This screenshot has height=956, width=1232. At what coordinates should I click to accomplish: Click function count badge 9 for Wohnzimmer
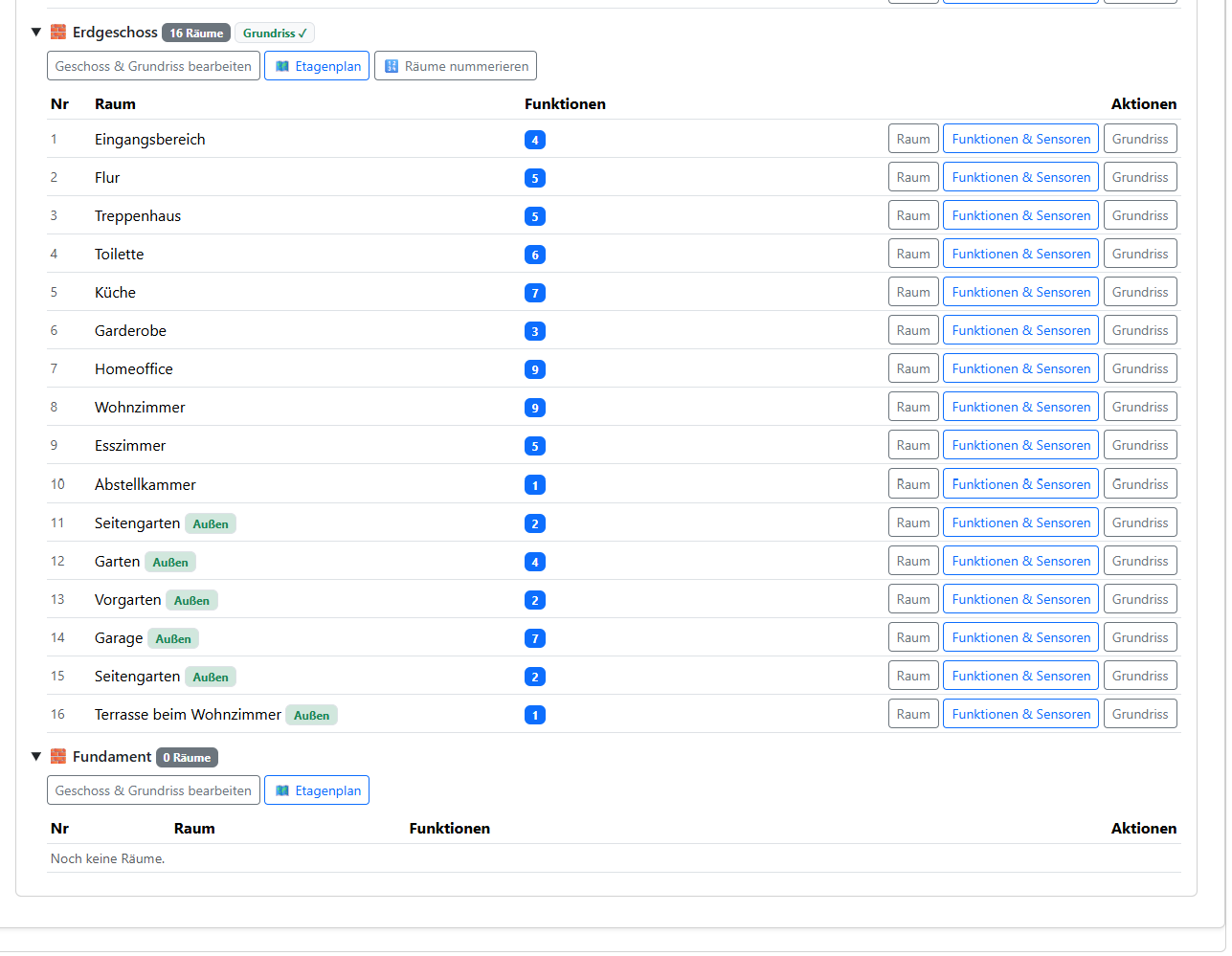pyautogui.click(x=535, y=408)
